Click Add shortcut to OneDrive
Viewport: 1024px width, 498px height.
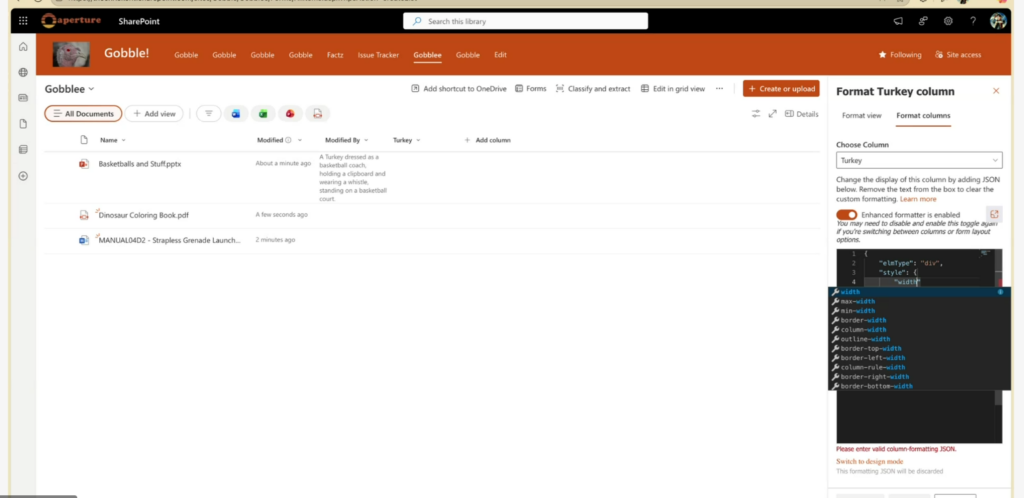pyautogui.click(x=458, y=88)
